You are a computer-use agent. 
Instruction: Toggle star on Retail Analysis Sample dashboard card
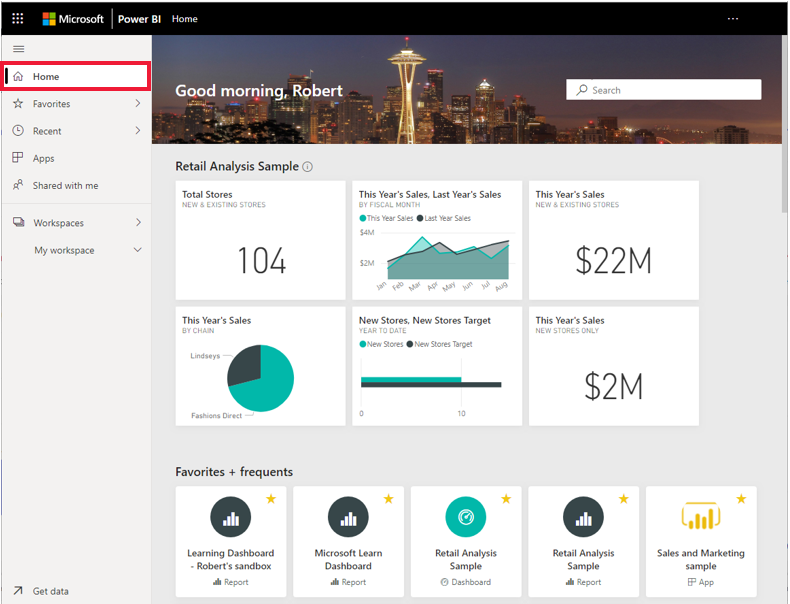(x=506, y=499)
